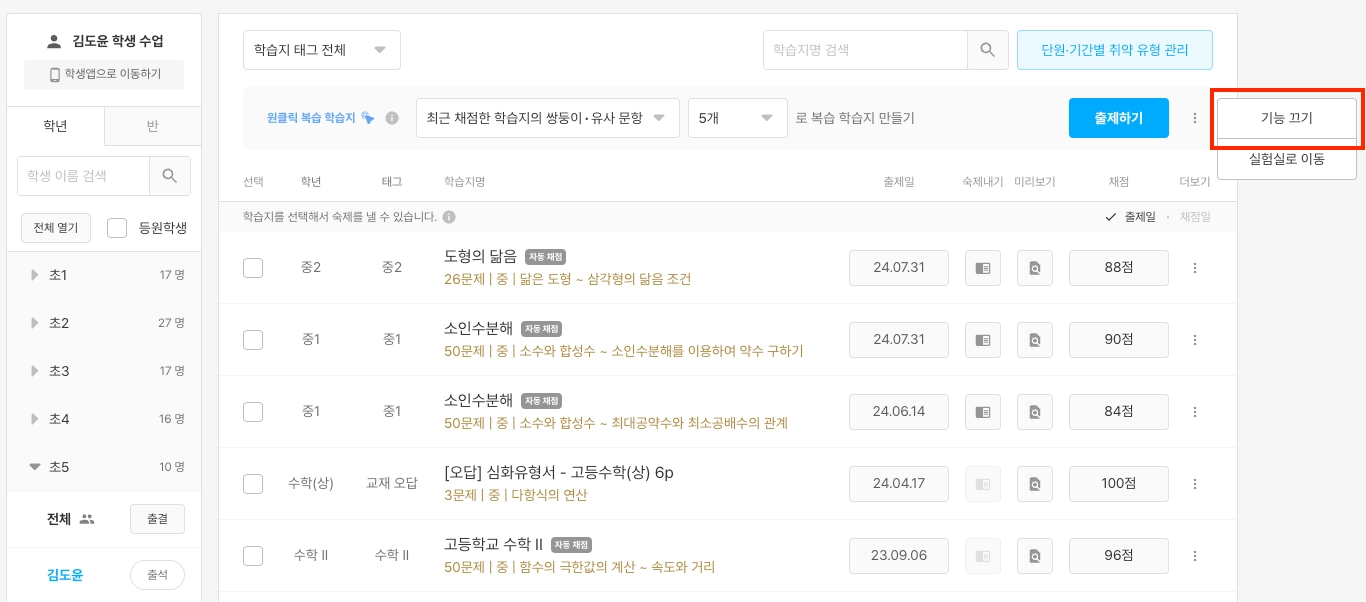Click more options for 심화유형서 row
Screen dimensions: 1366x602
(1194, 484)
